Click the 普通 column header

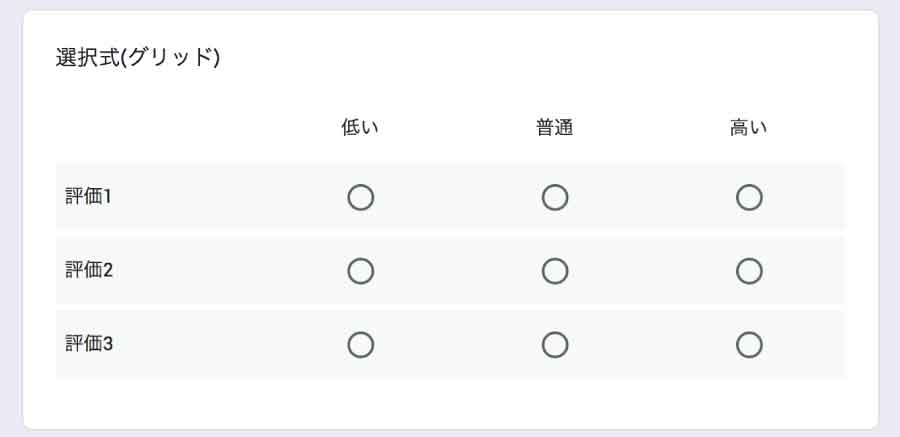[555, 128]
